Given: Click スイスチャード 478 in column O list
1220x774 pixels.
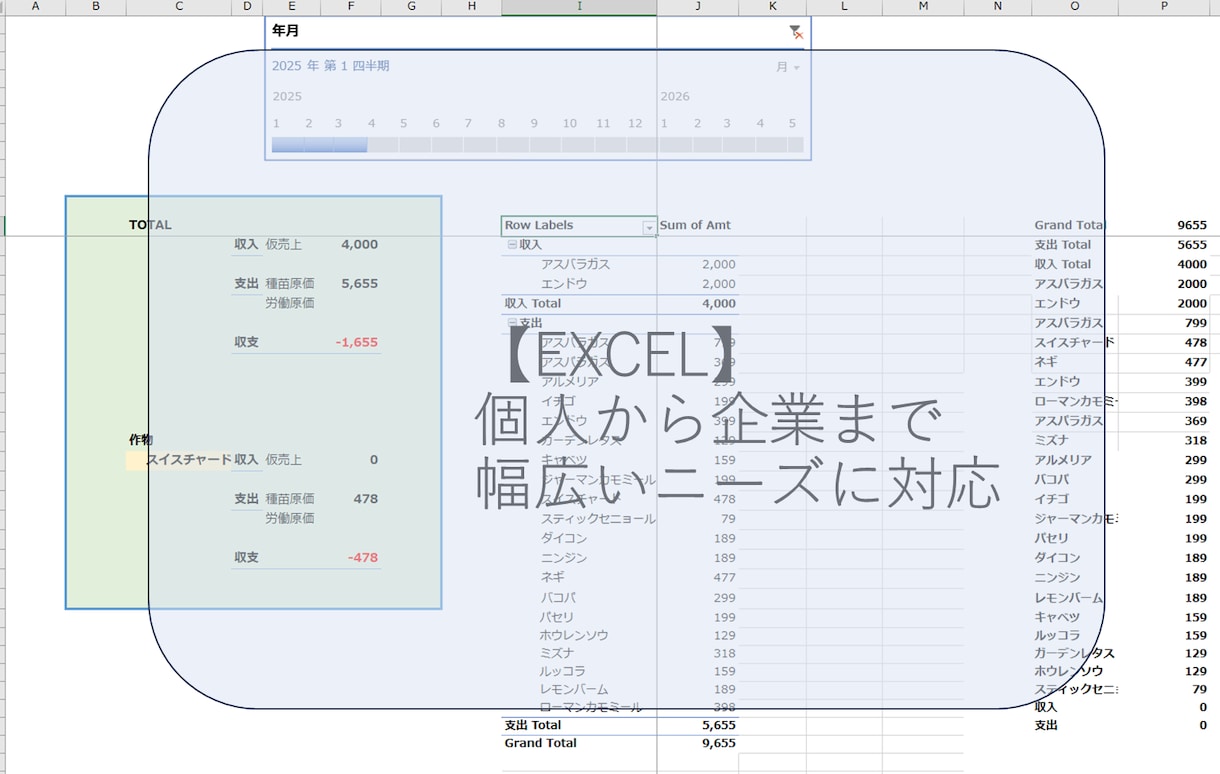Looking at the screenshot, I should (1121, 342).
